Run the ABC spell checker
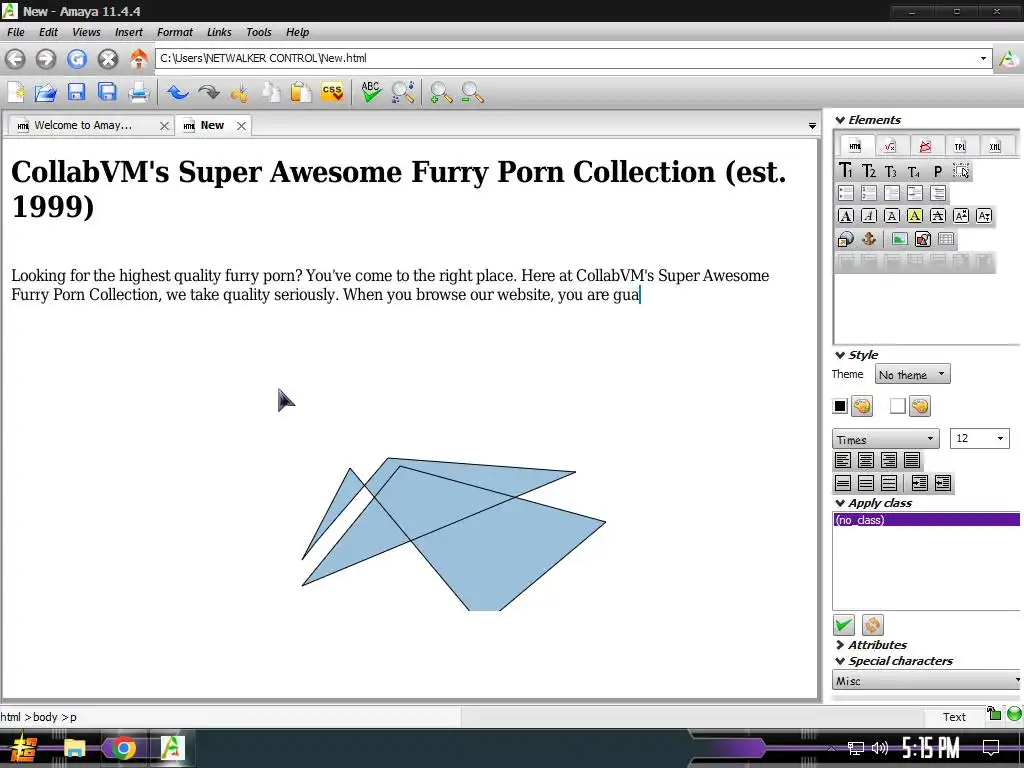Screen dimensions: 1024x768 coord(371,92)
